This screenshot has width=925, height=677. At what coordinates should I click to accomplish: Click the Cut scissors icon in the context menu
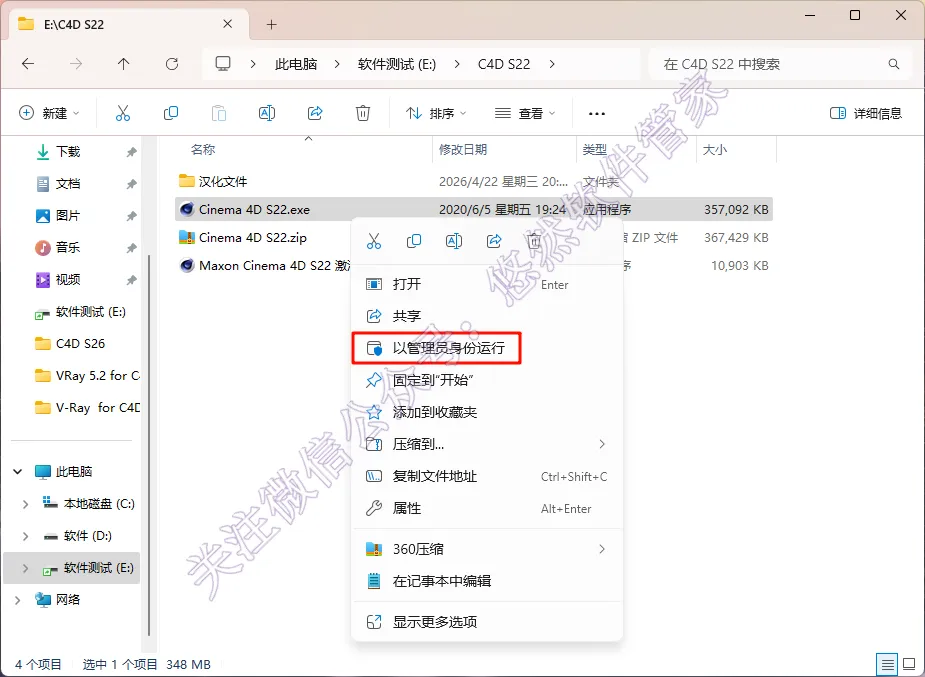[x=374, y=241]
